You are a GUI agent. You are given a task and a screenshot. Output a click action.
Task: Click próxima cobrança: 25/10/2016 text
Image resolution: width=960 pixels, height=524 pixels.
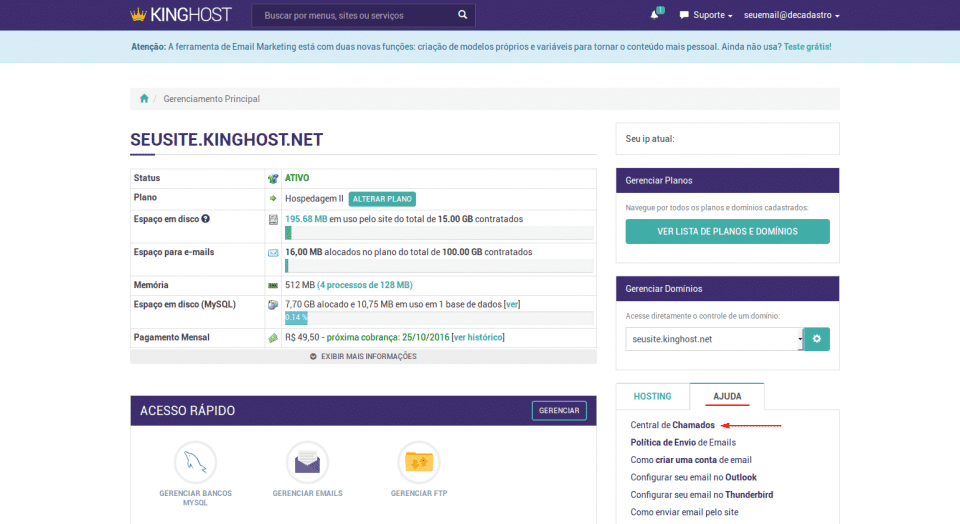[x=388, y=337]
